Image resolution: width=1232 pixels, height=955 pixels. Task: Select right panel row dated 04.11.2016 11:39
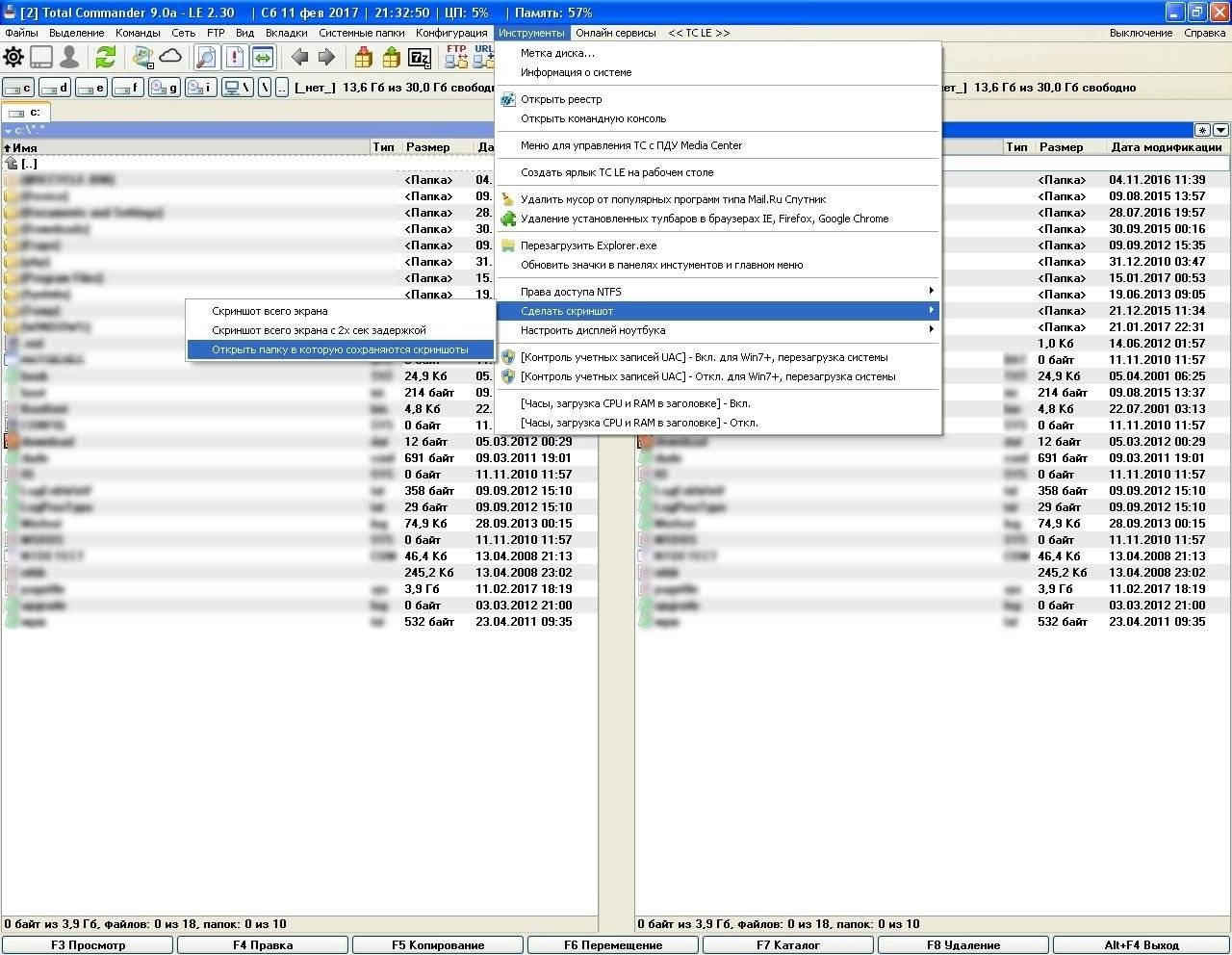point(932,180)
